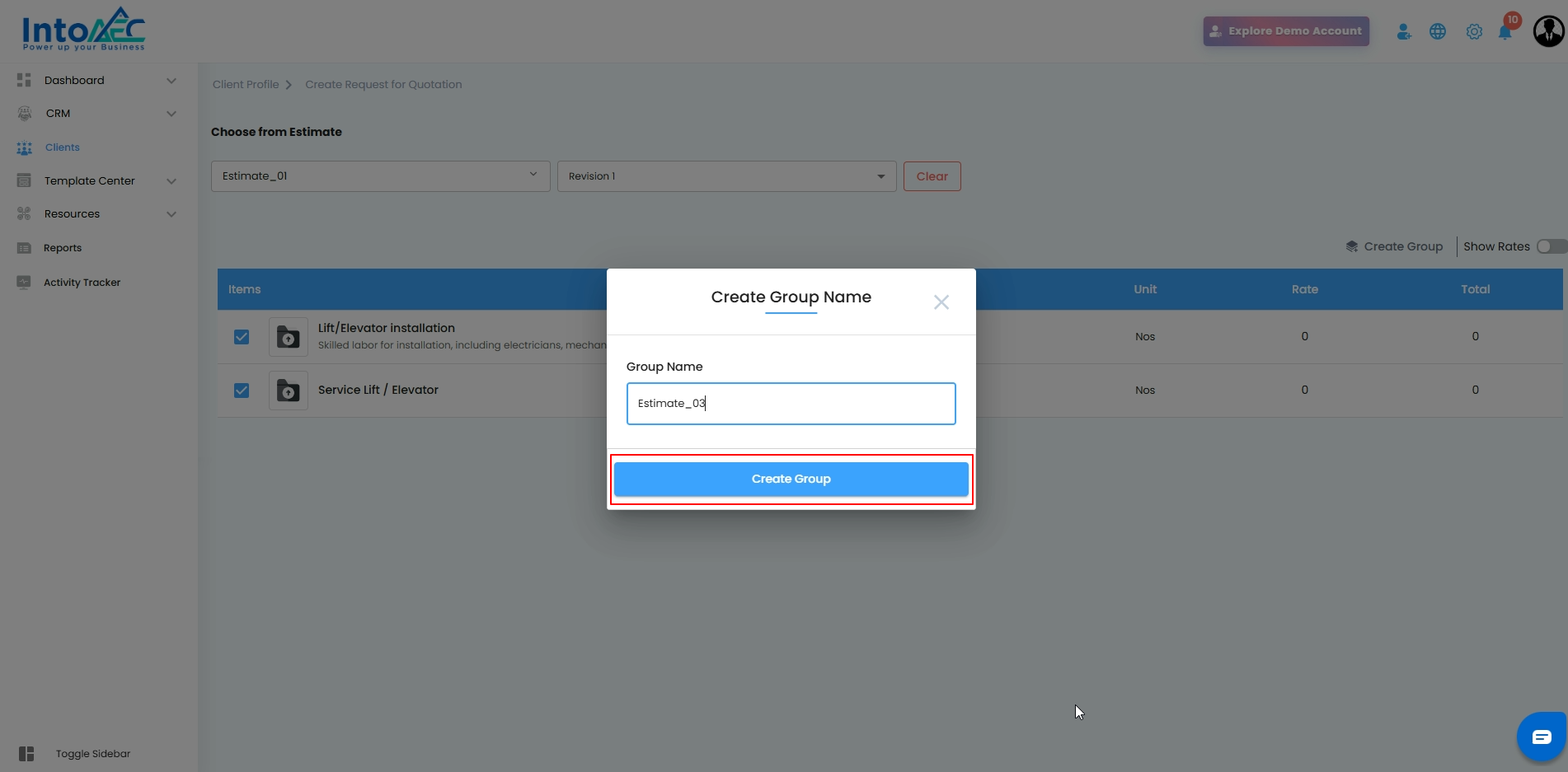This screenshot has width=1568, height=772.
Task: Open settings gear icon in header
Action: pyautogui.click(x=1474, y=31)
